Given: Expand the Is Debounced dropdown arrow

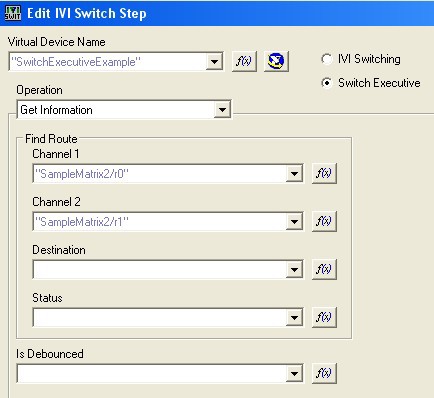Looking at the screenshot, I should tap(294, 373).
